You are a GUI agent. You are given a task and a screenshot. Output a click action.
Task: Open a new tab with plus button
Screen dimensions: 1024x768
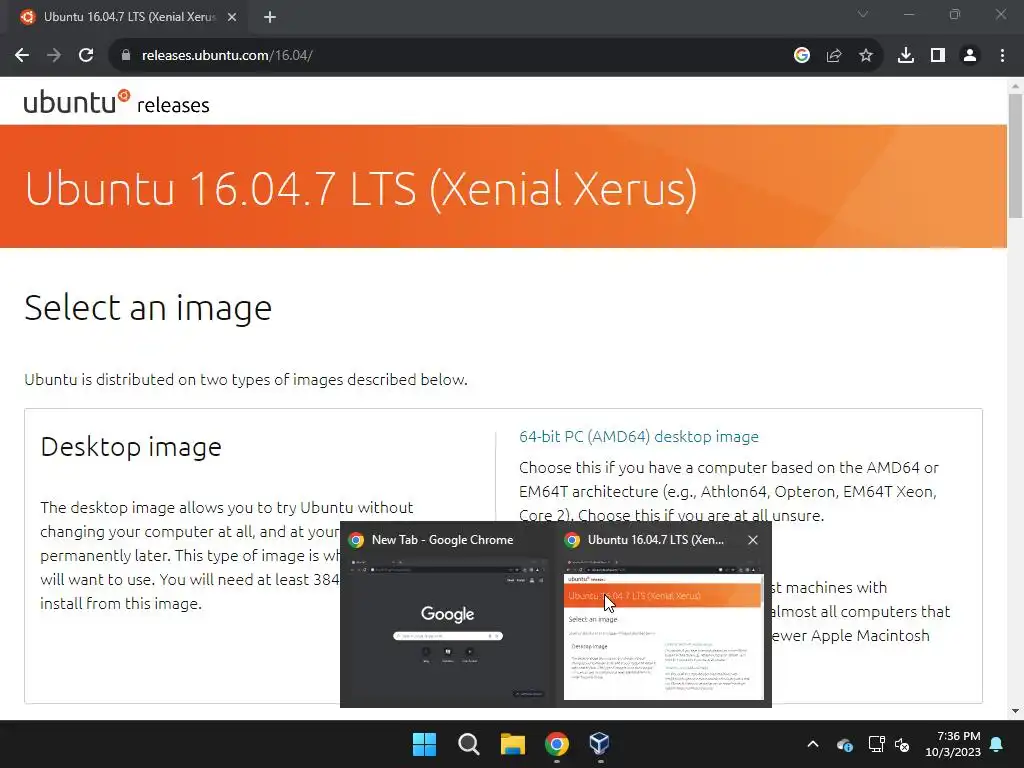coord(270,17)
